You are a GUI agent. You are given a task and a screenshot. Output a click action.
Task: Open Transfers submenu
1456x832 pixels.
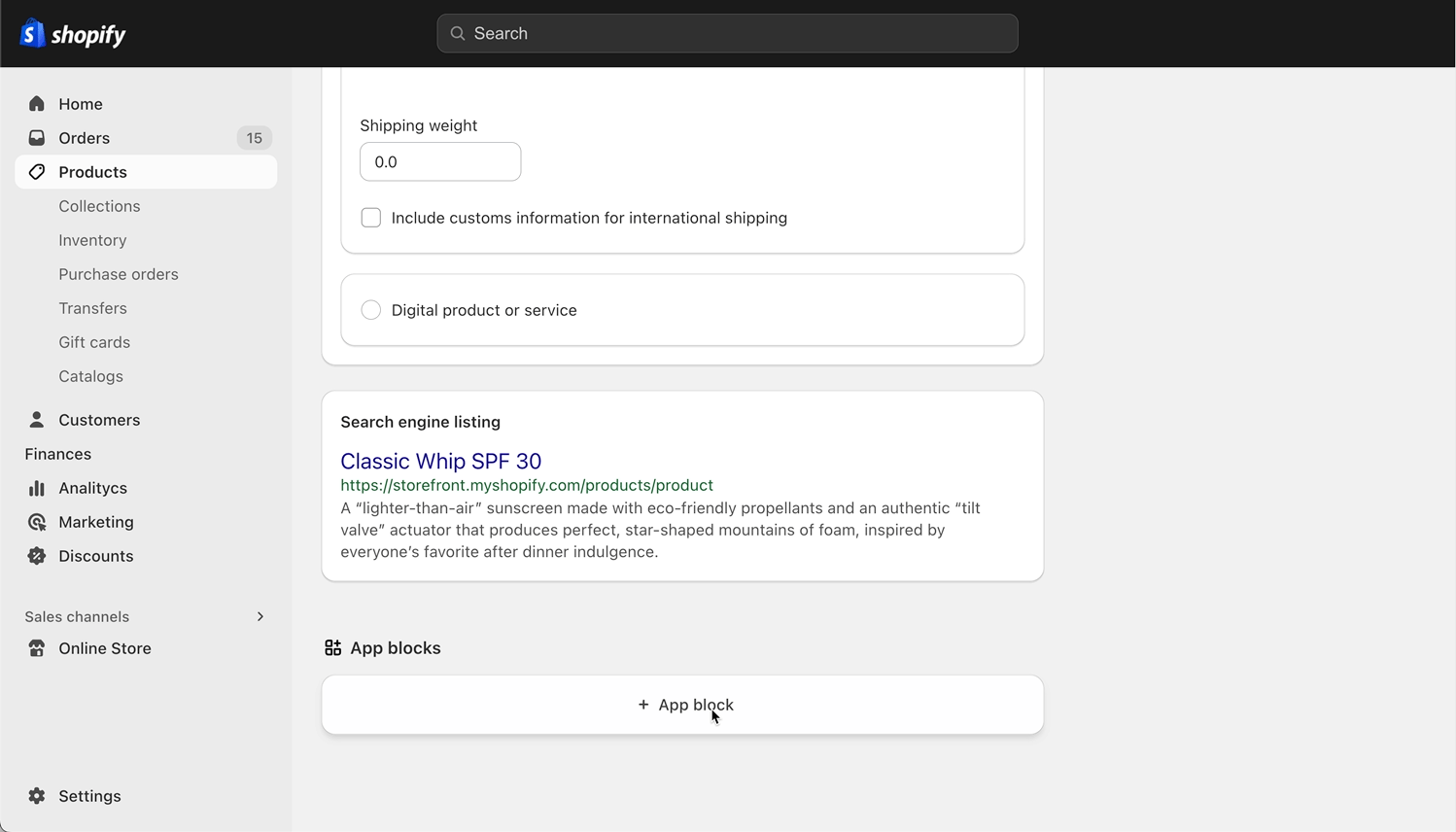tap(92, 308)
